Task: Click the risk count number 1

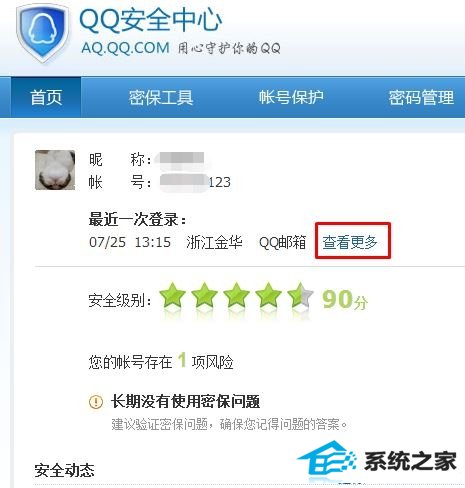Action: pos(182,360)
